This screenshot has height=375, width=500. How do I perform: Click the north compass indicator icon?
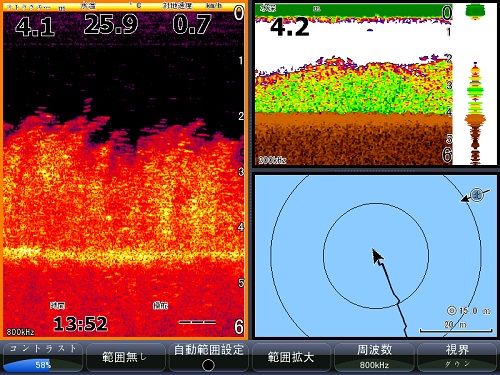(477, 195)
